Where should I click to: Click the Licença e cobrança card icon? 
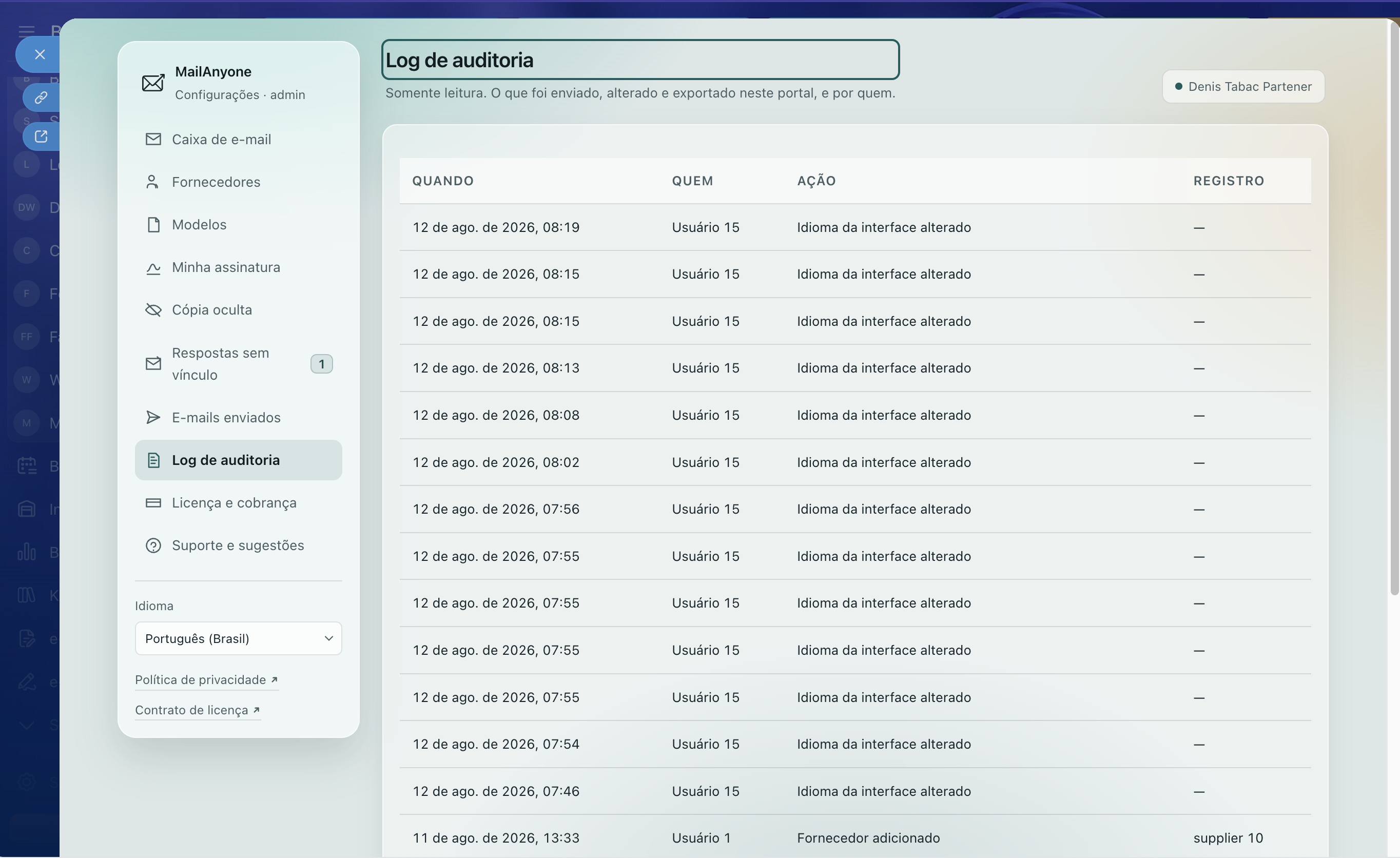[153, 503]
